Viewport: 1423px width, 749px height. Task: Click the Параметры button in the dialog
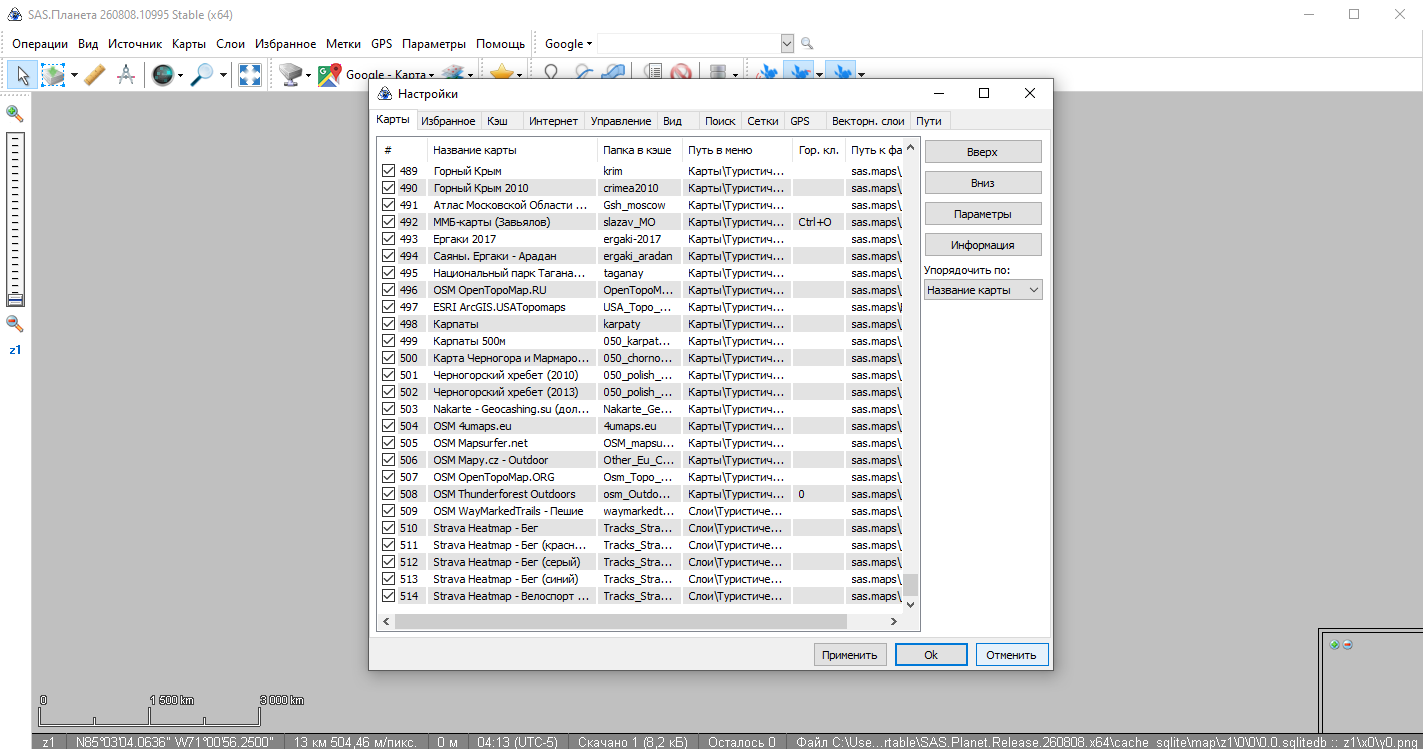point(983,214)
